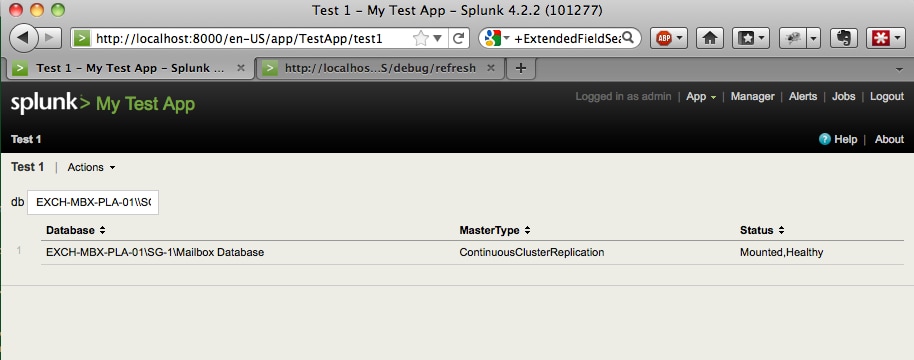
Task: Open the Alerts link
Action: 803,97
